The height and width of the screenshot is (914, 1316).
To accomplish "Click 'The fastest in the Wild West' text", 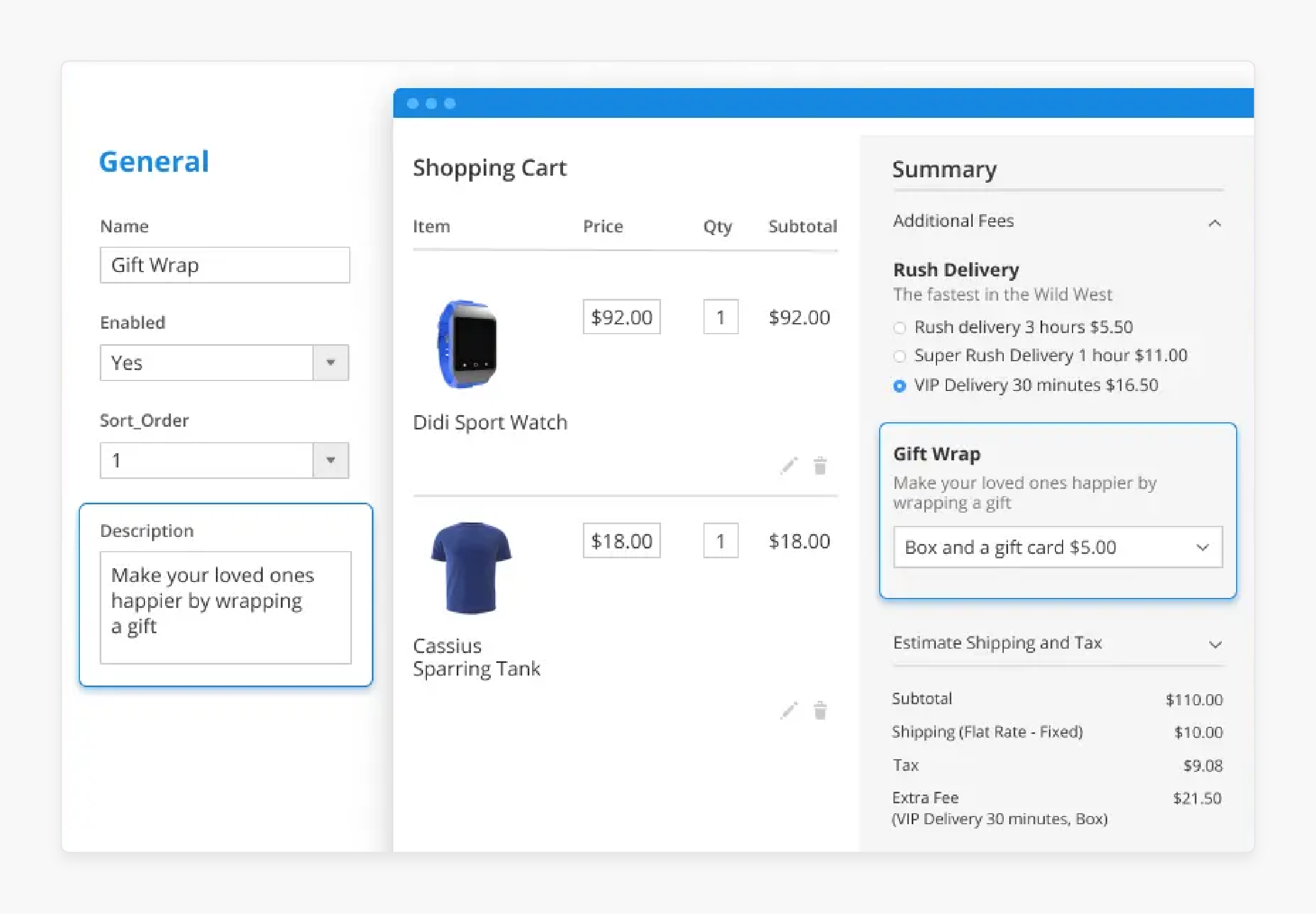I will [1002, 295].
